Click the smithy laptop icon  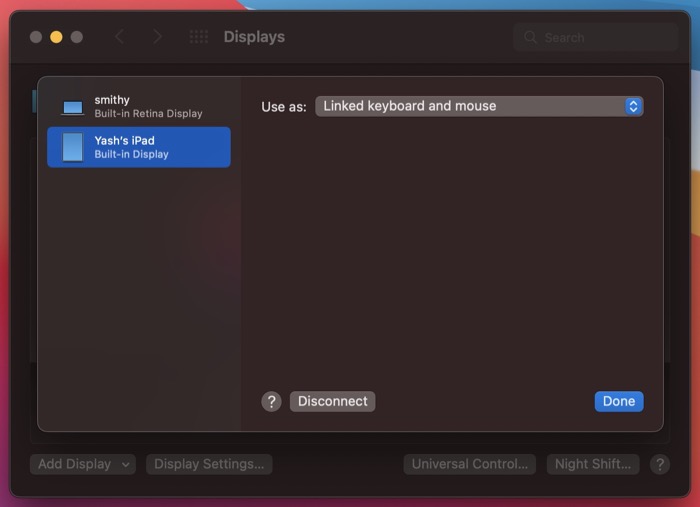[72, 108]
